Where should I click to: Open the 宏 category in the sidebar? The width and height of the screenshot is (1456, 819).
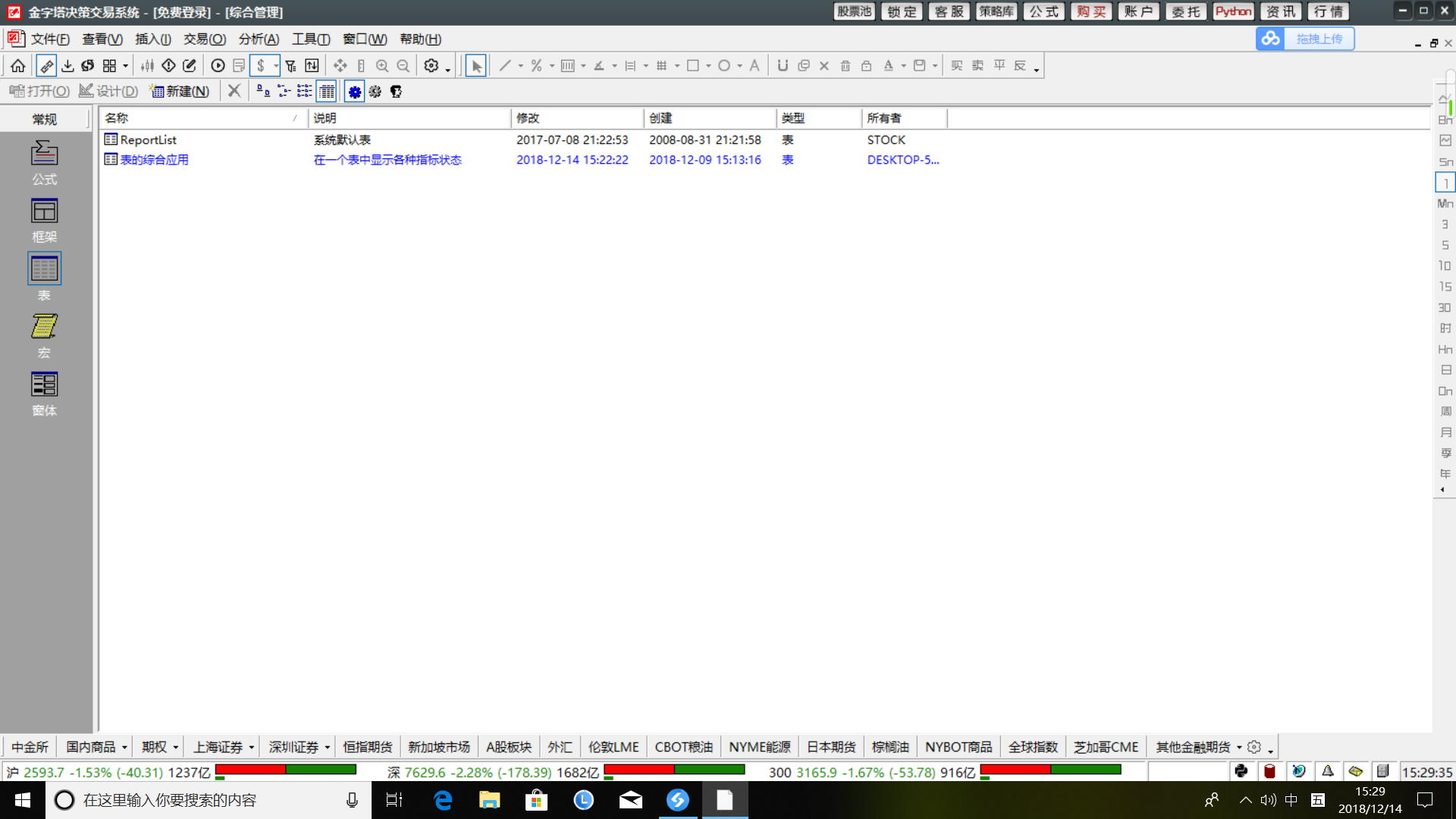pyautogui.click(x=44, y=336)
